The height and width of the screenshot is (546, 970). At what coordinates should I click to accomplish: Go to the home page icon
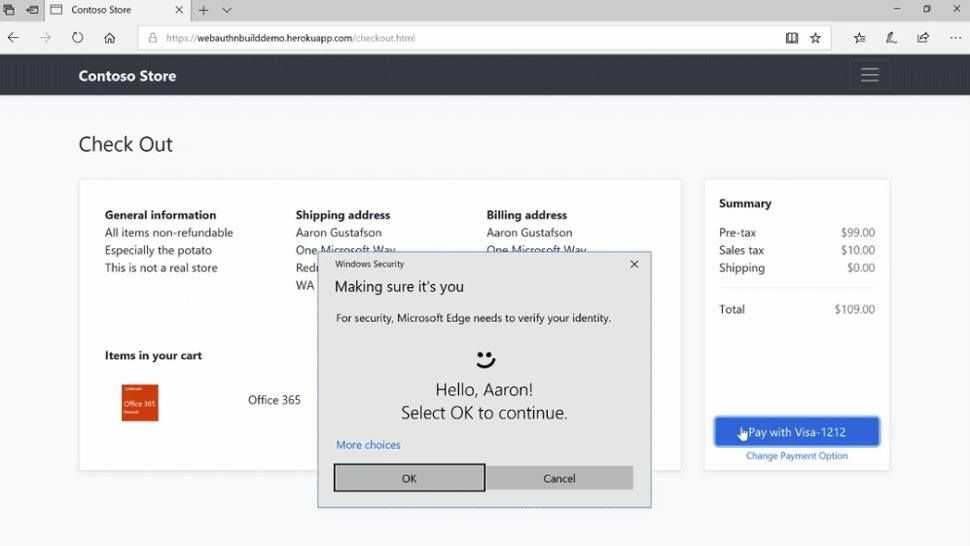[110, 38]
